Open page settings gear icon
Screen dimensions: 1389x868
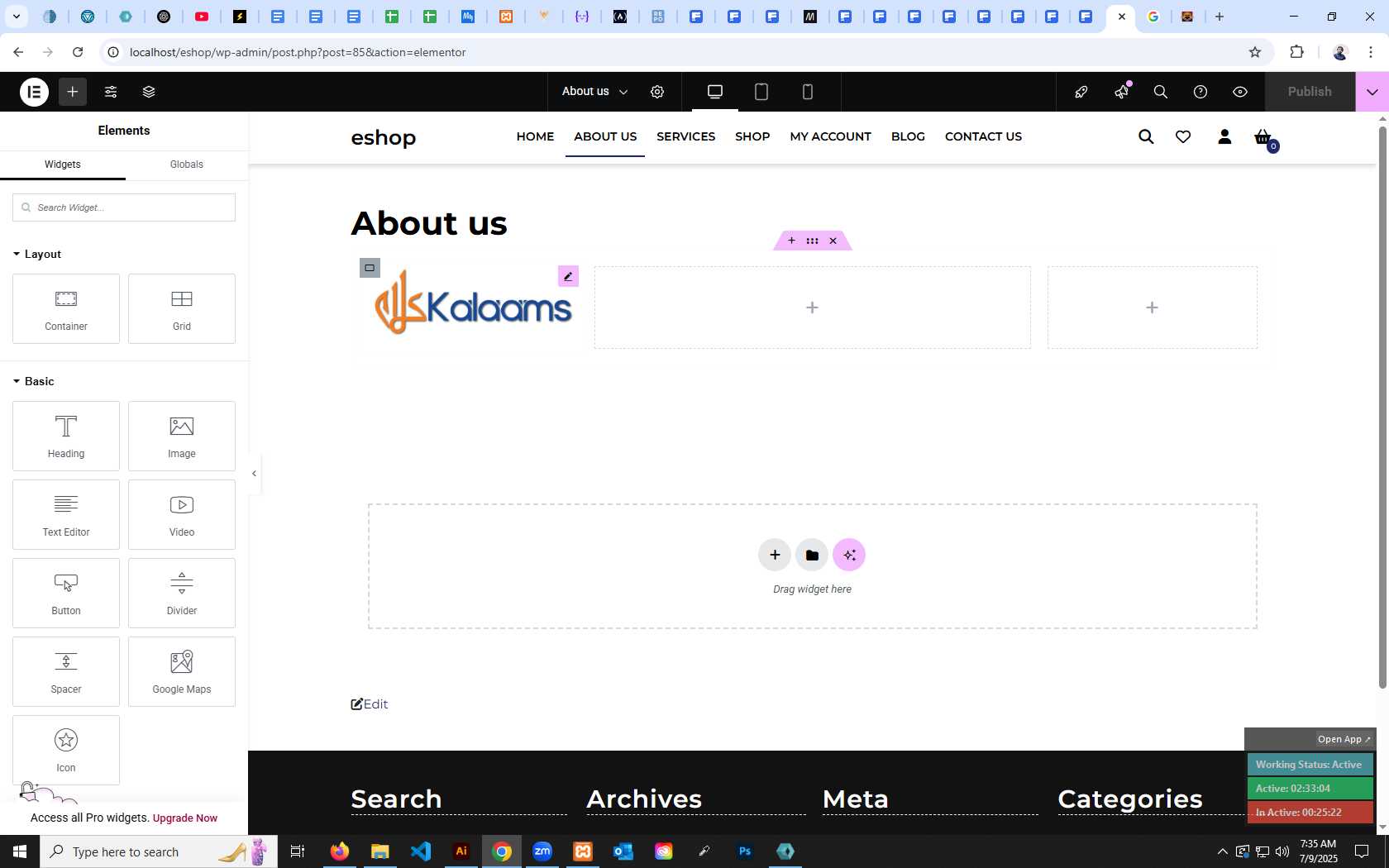point(657,92)
